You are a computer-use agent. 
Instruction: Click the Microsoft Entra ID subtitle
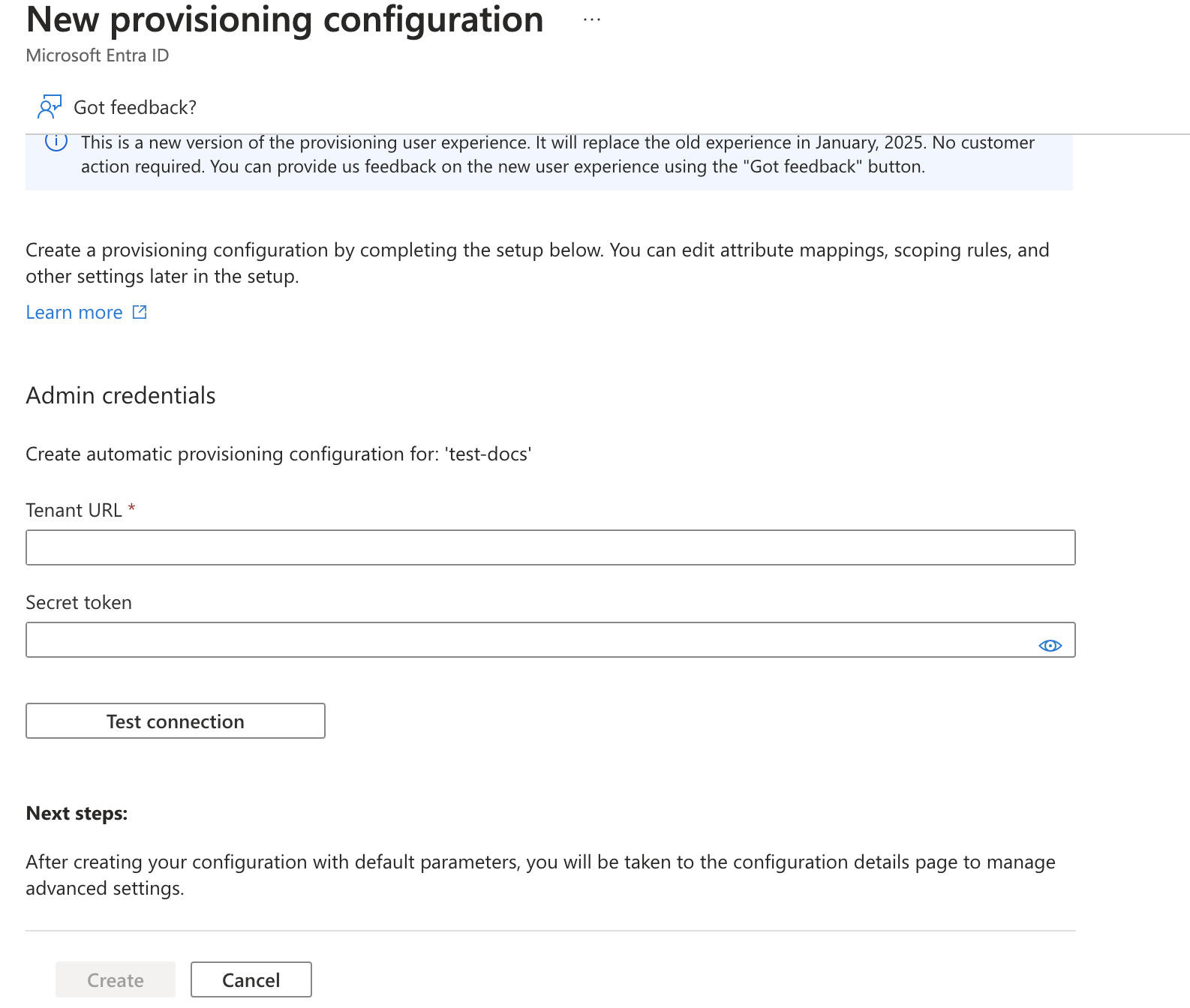[x=97, y=55]
